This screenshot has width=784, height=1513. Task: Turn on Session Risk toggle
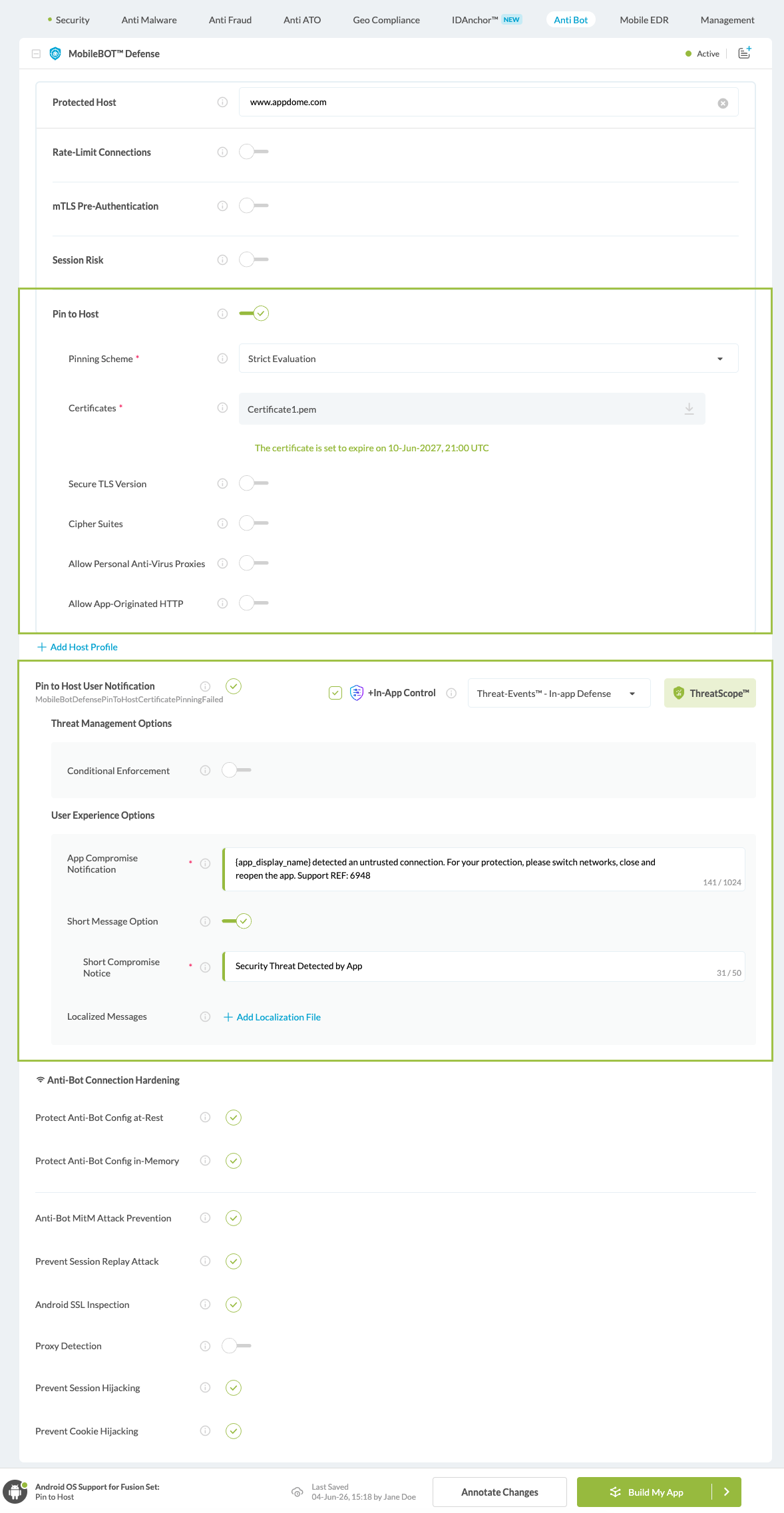[254, 260]
